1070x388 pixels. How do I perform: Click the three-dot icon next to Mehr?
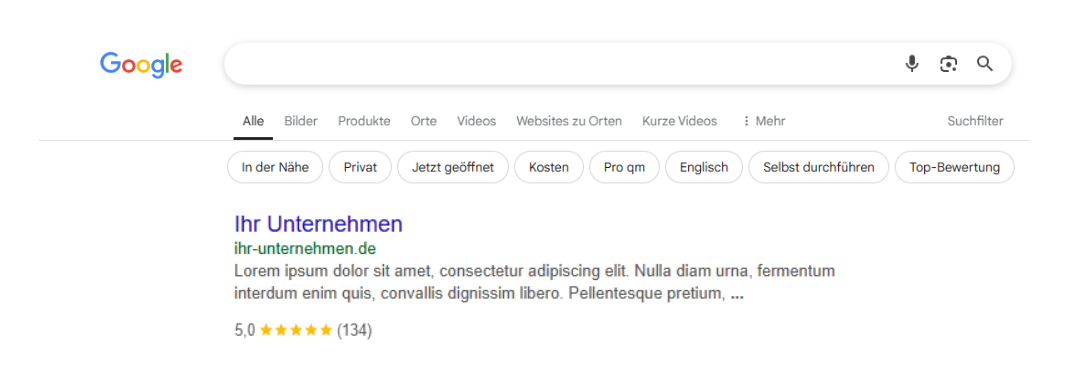tap(746, 121)
